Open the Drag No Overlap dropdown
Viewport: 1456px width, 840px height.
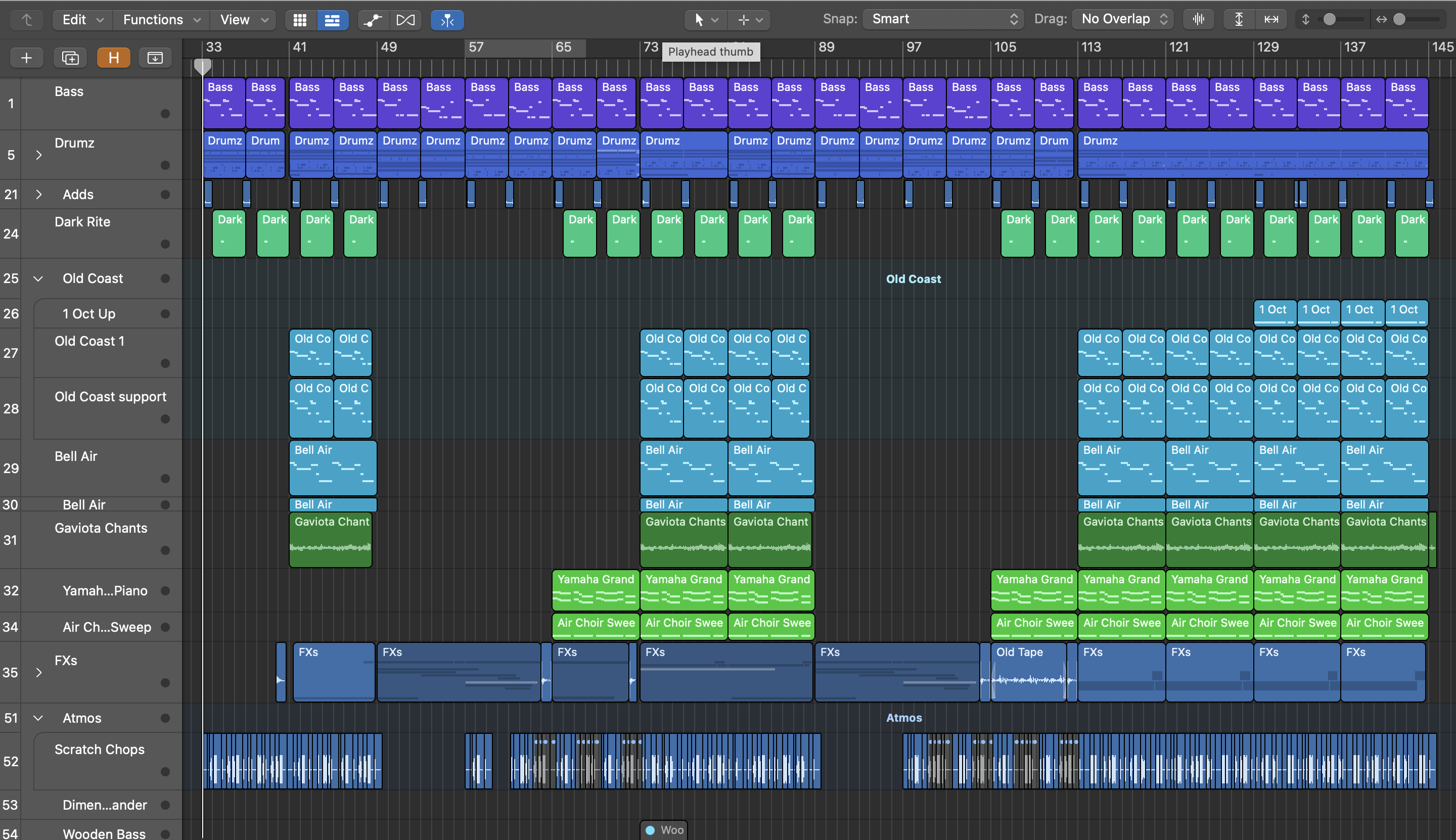(x=1123, y=19)
